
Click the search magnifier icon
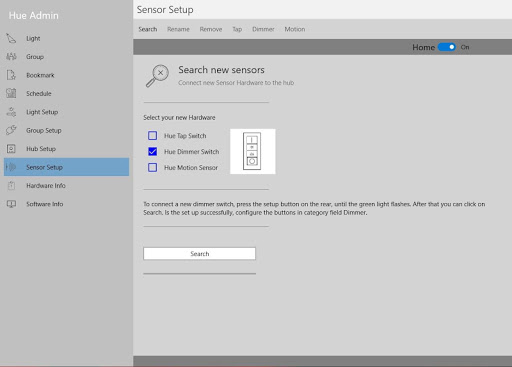tap(157, 76)
